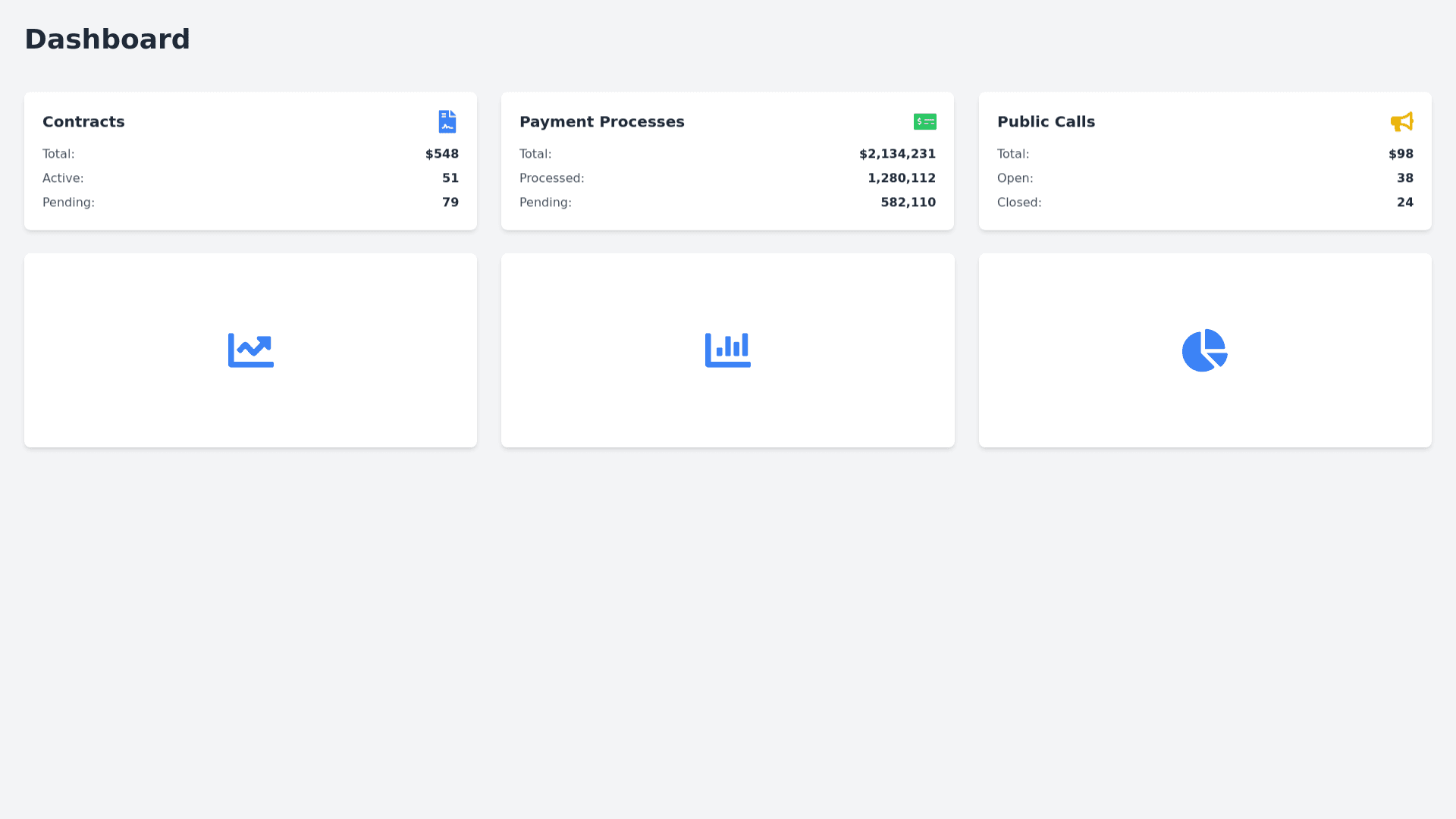The image size is (1456, 819).
Task: Click the pie chart icon
Action: [x=1204, y=350]
